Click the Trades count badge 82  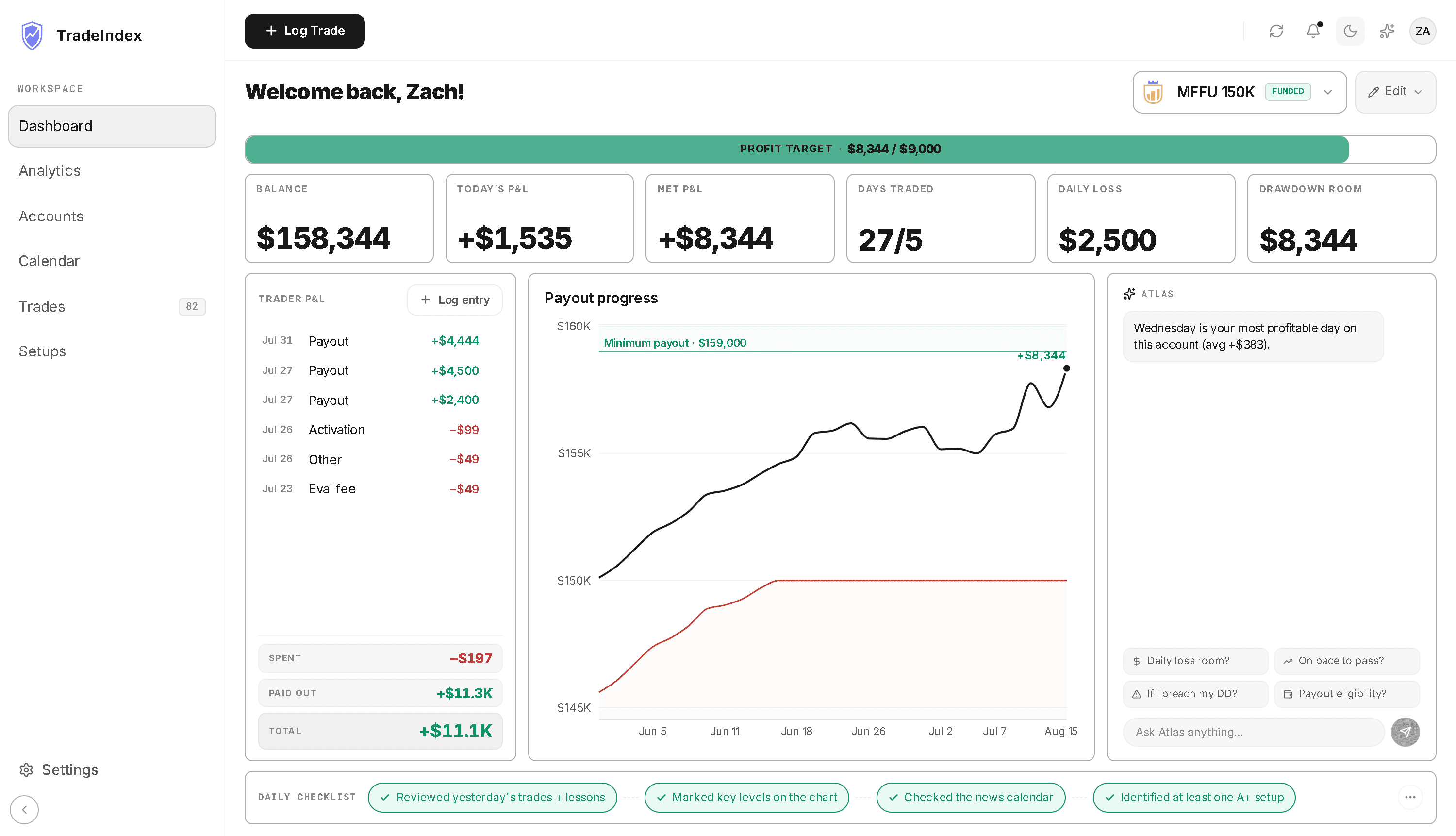pyautogui.click(x=192, y=306)
